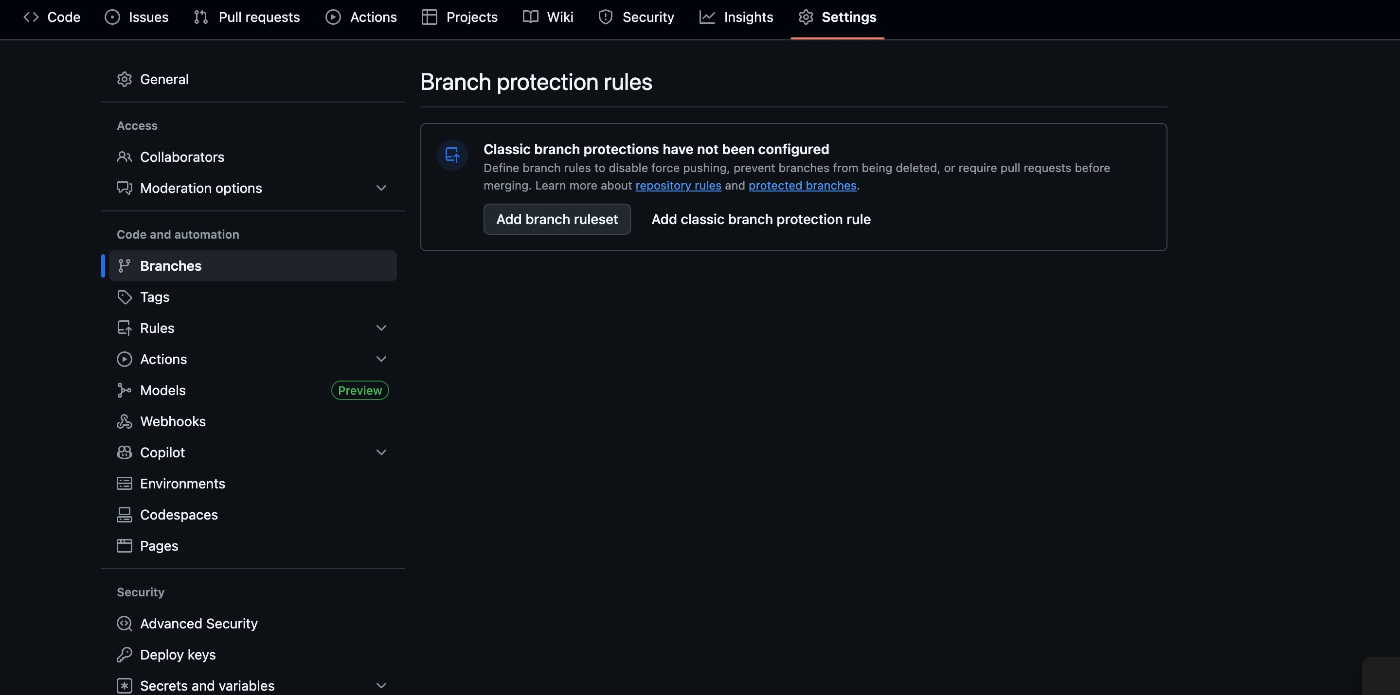Click the General settings gear icon
1400x695 pixels.
click(123, 79)
